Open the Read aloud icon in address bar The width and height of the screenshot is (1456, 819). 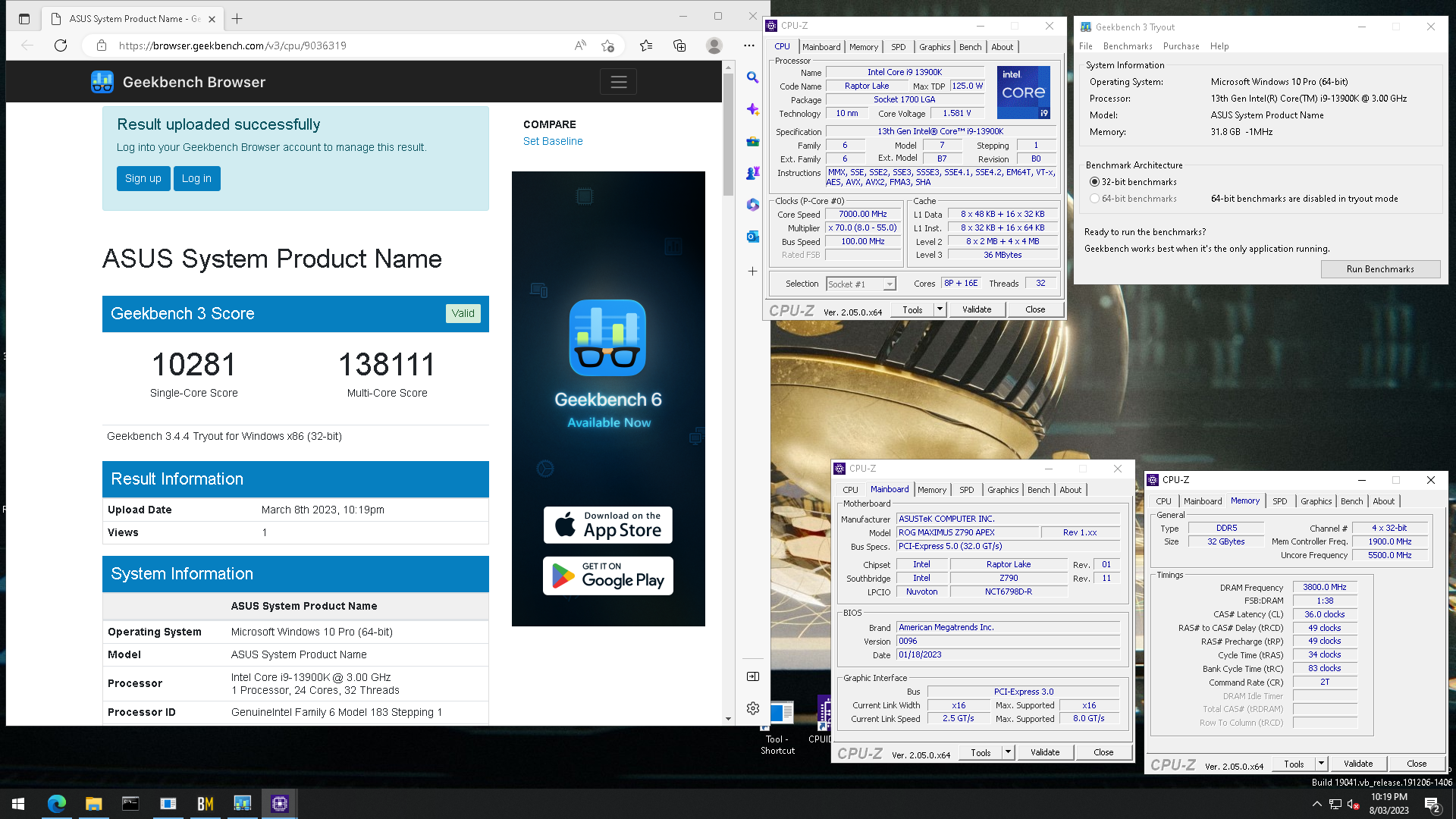coord(580,45)
